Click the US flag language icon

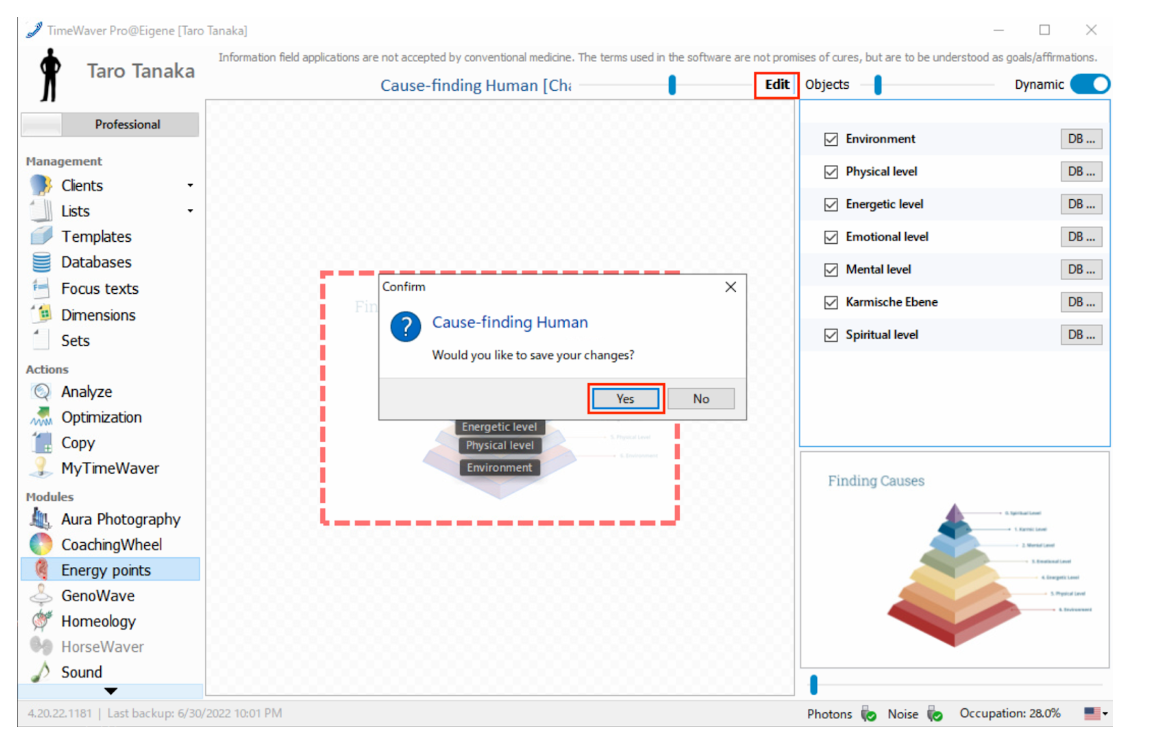click(1092, 713)
